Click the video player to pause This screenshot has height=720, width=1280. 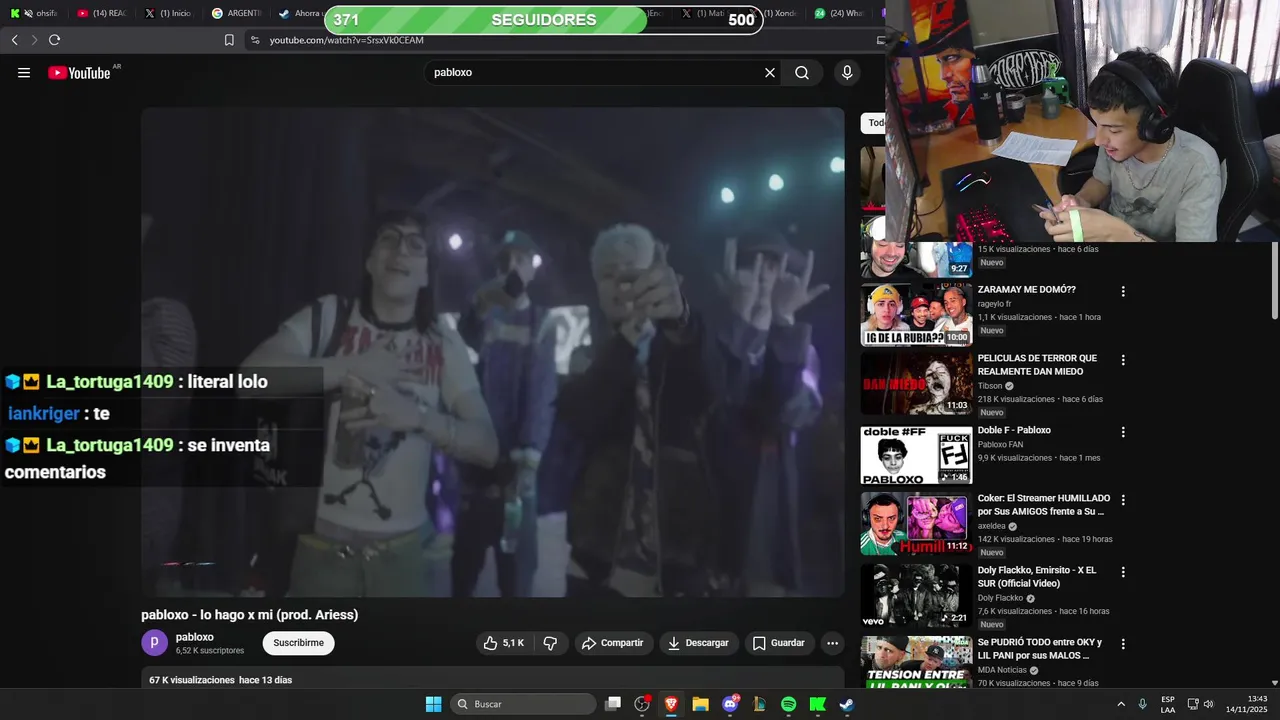coord(493,352)
